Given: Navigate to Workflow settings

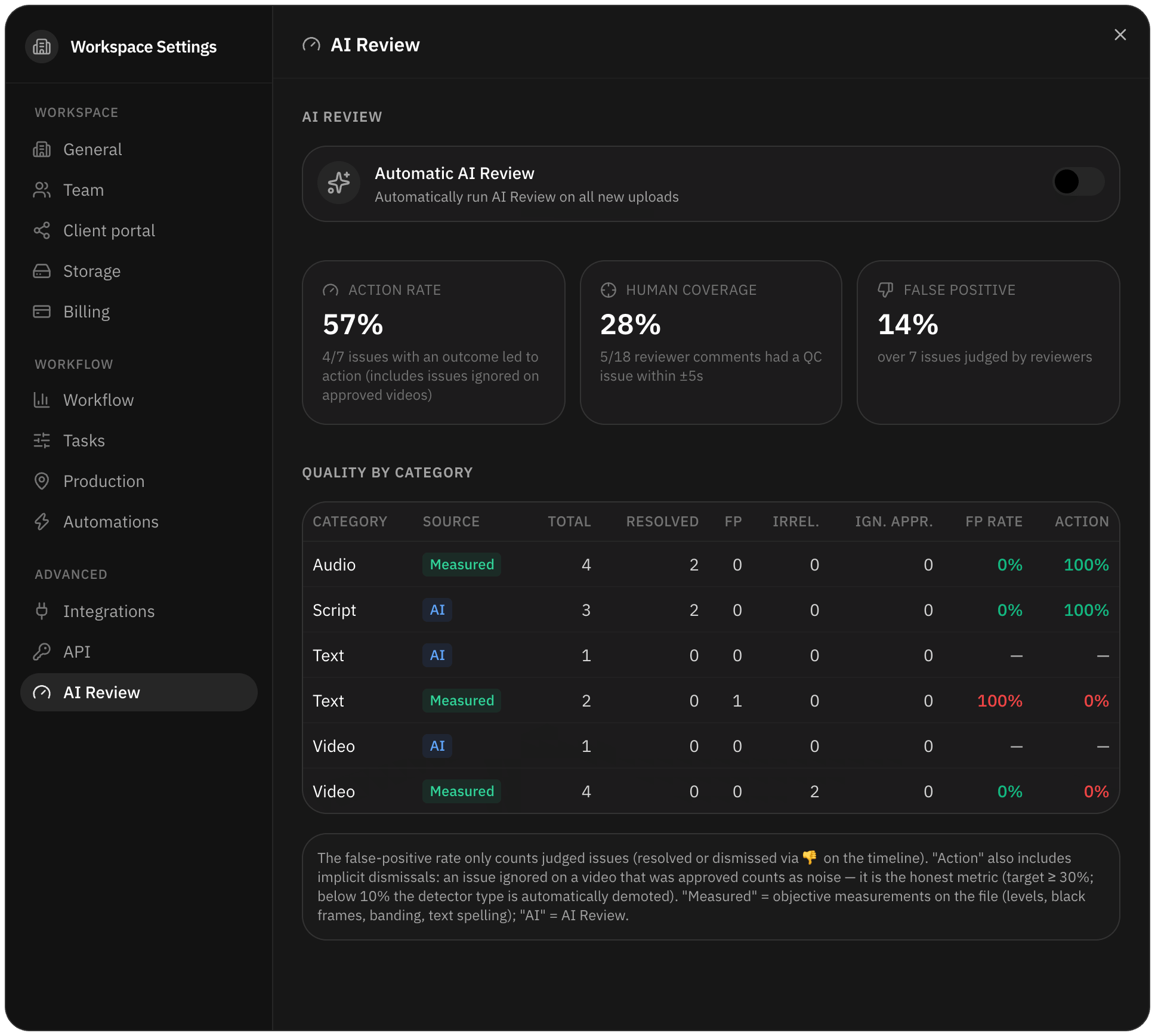Looking at the screenshot, I should [x=138, y=400].
